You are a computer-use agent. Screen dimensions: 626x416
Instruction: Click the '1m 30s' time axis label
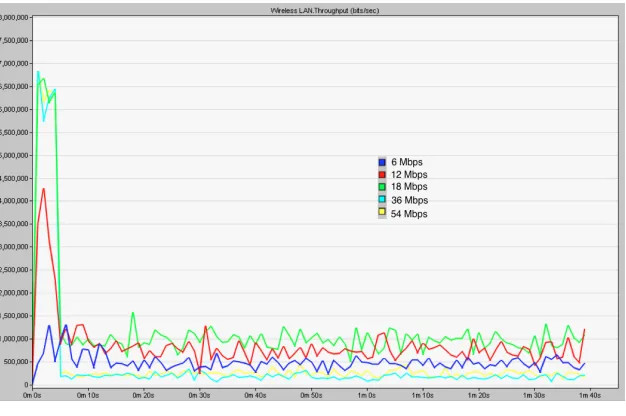pos(534,395)
